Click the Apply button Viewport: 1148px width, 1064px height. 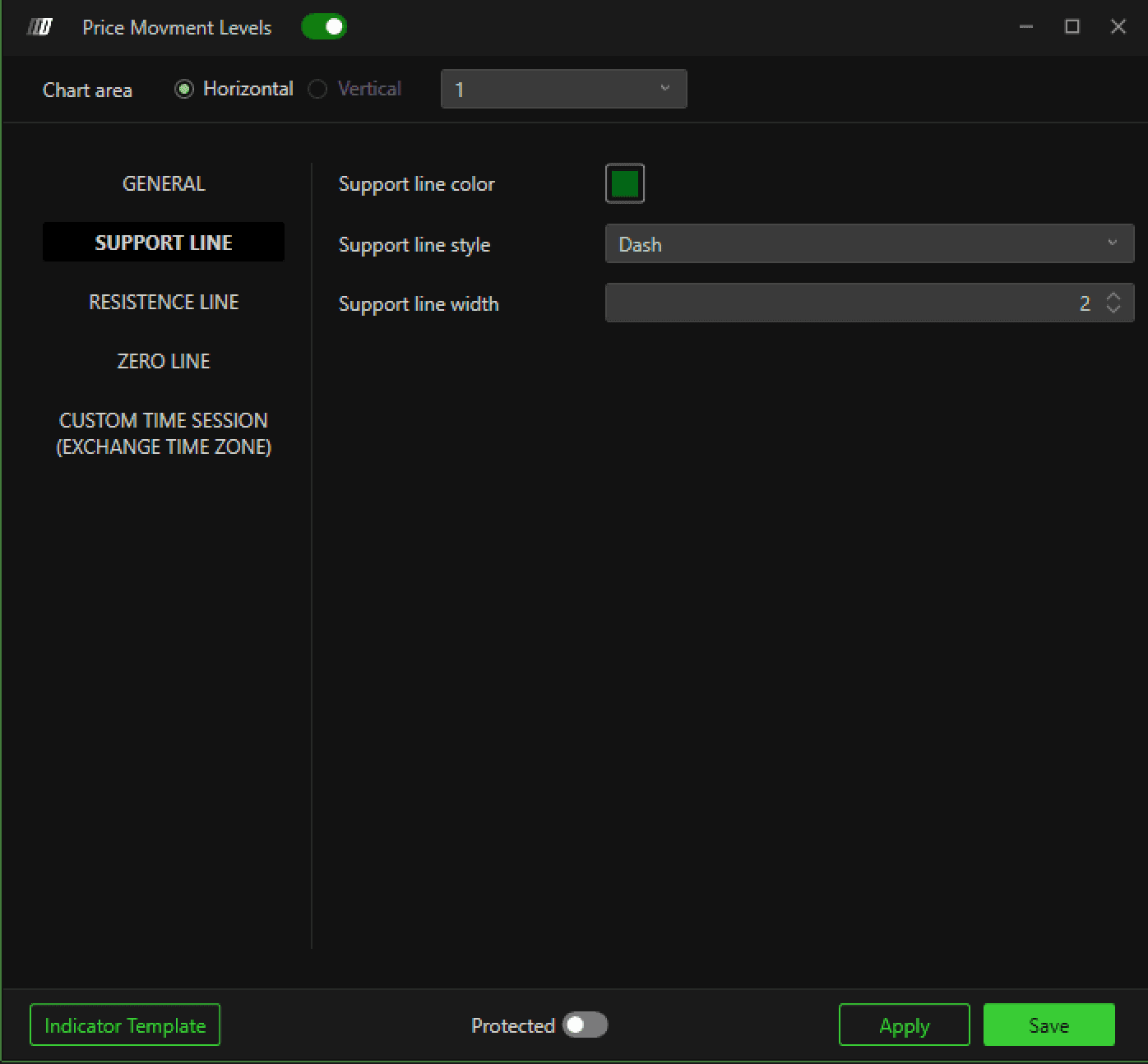tap(905, 1025)
